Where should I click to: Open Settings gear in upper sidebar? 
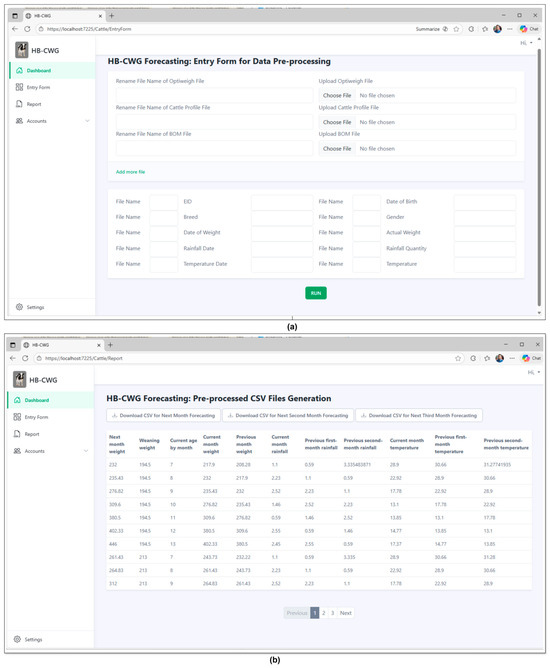(19, 307)
